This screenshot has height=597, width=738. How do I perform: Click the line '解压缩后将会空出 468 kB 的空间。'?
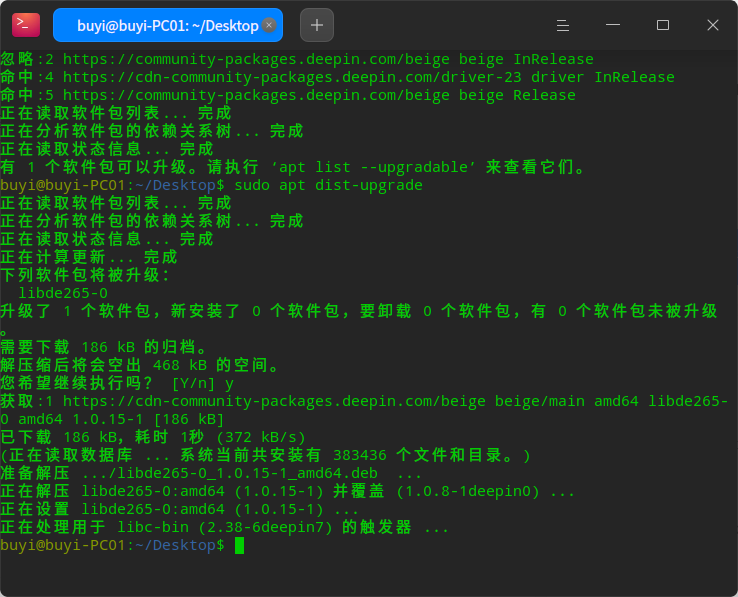pos(140,365)
